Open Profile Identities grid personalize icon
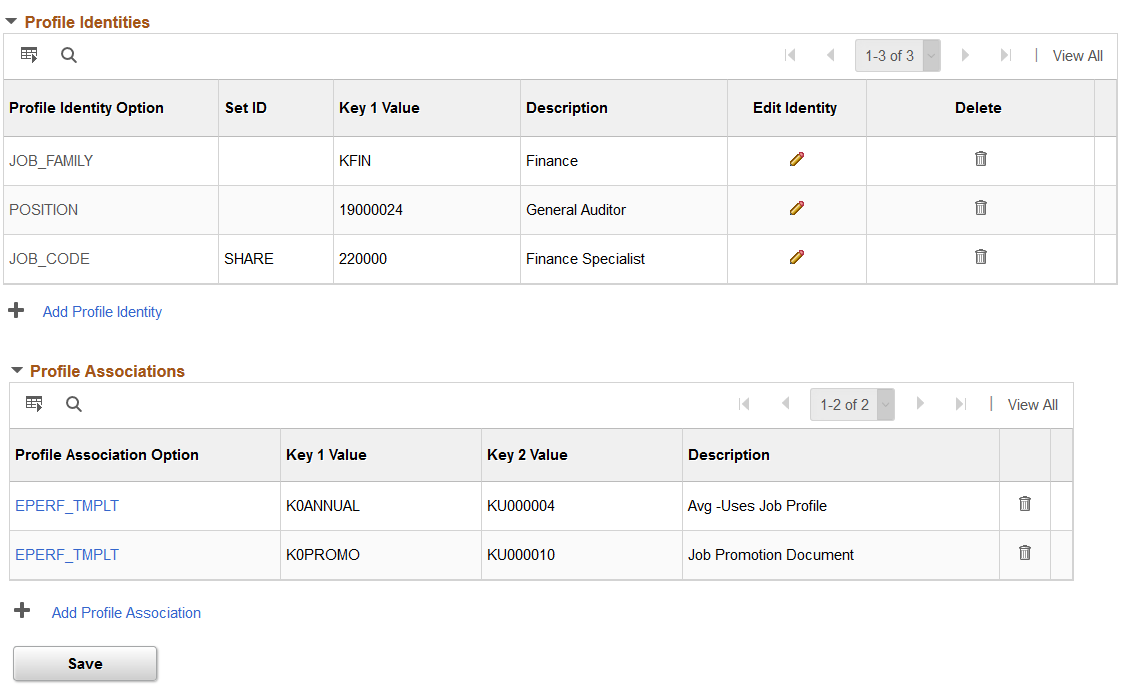Viewport: 1137px width, 687px height. pyautogui.click(x=29, y=55)
